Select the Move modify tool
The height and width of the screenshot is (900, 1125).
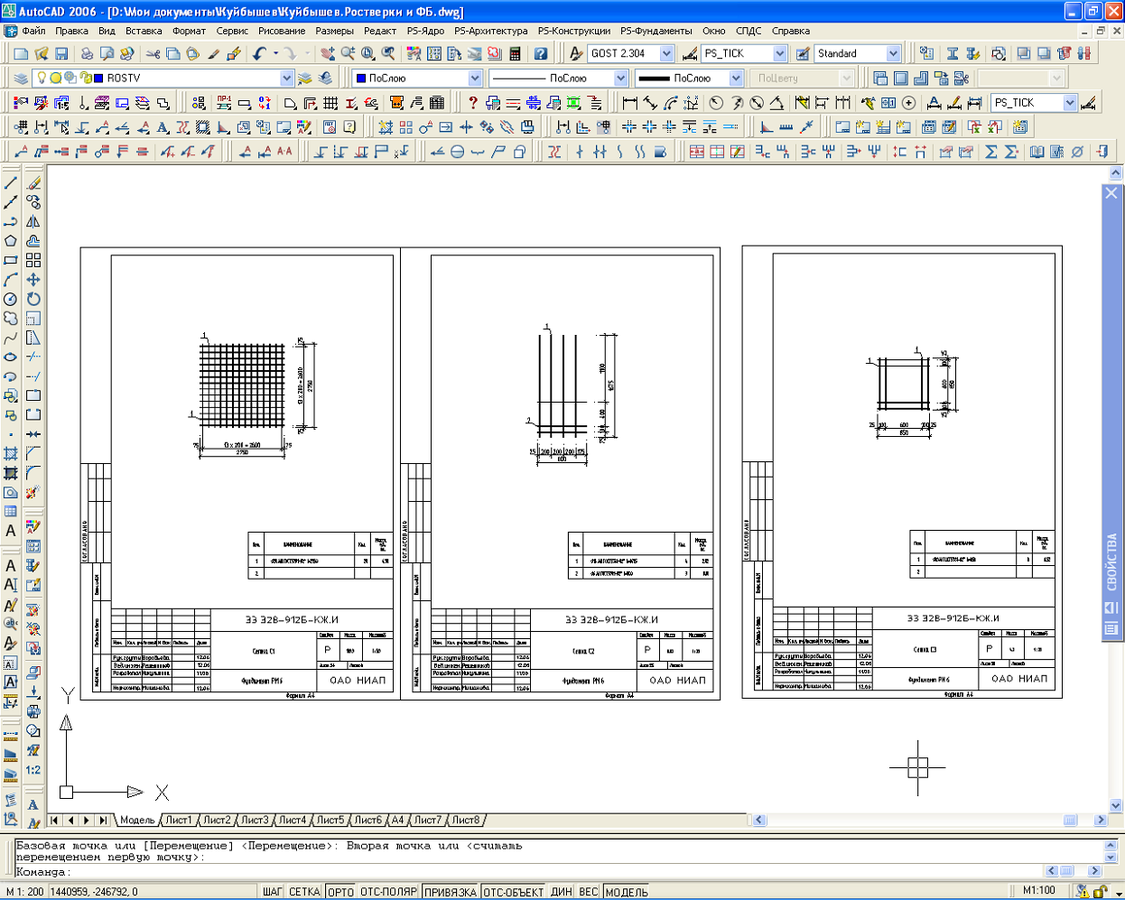tap(33, 280)
